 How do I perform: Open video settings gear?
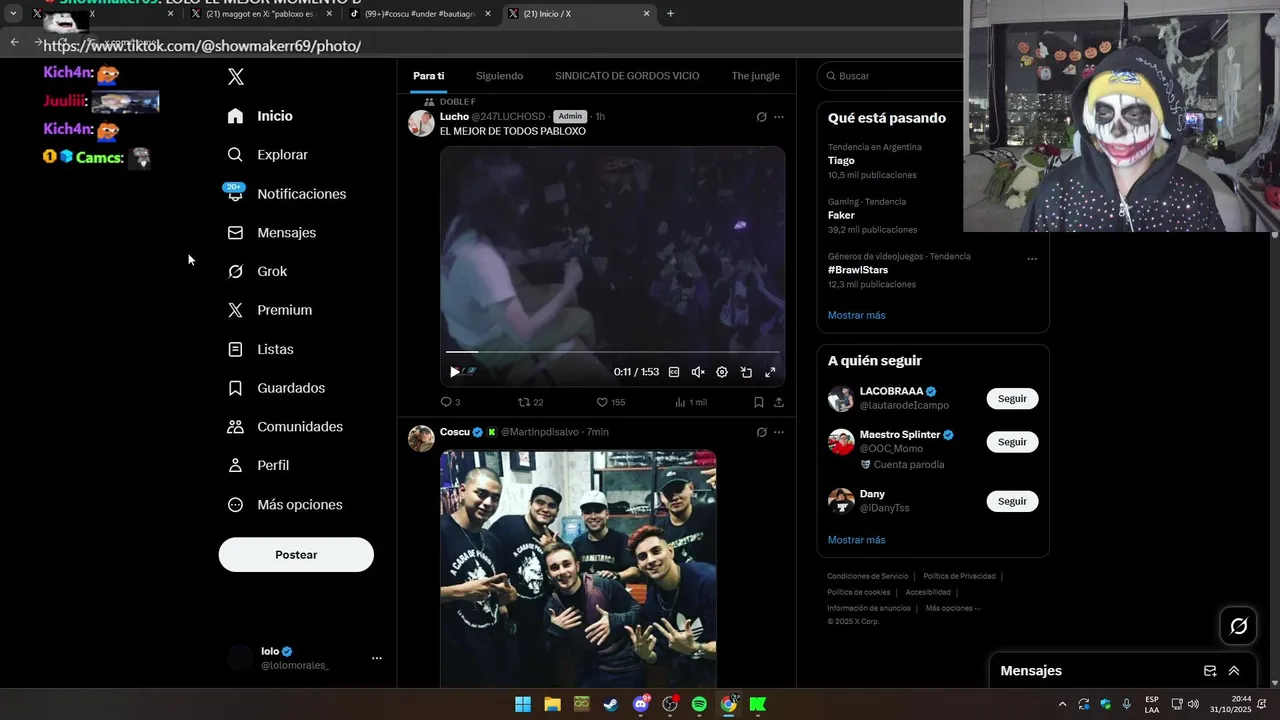[722, 372]
